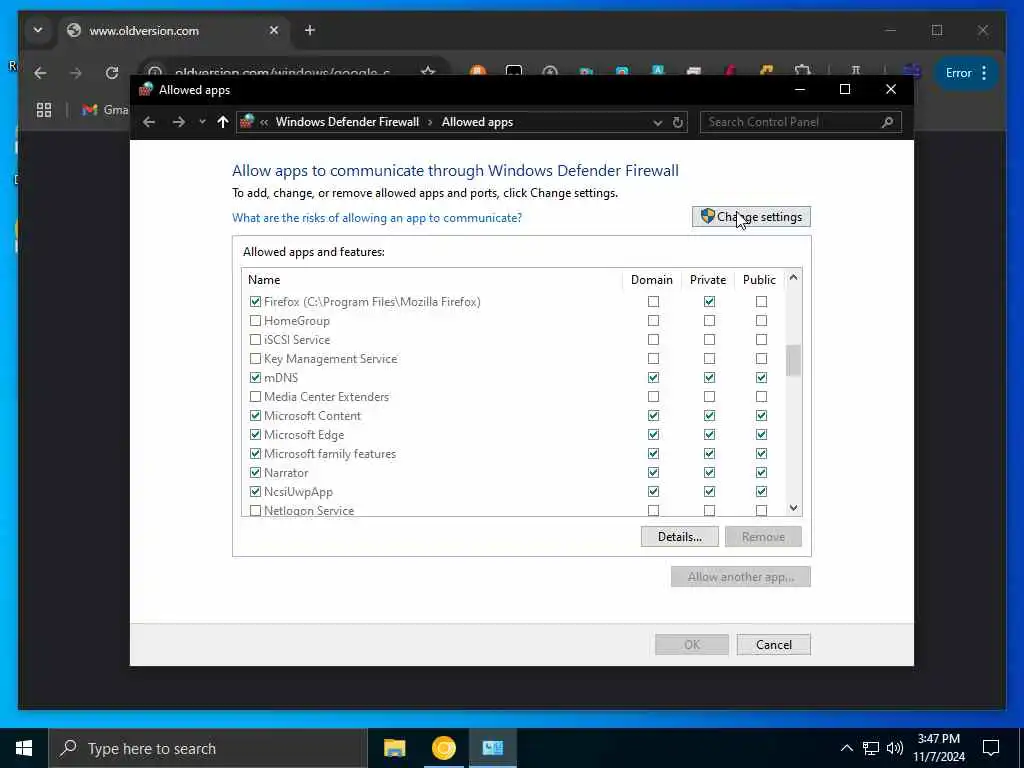Cancel the Allowed apps dialog
1024x768 pixels.
tap(774, 645)
